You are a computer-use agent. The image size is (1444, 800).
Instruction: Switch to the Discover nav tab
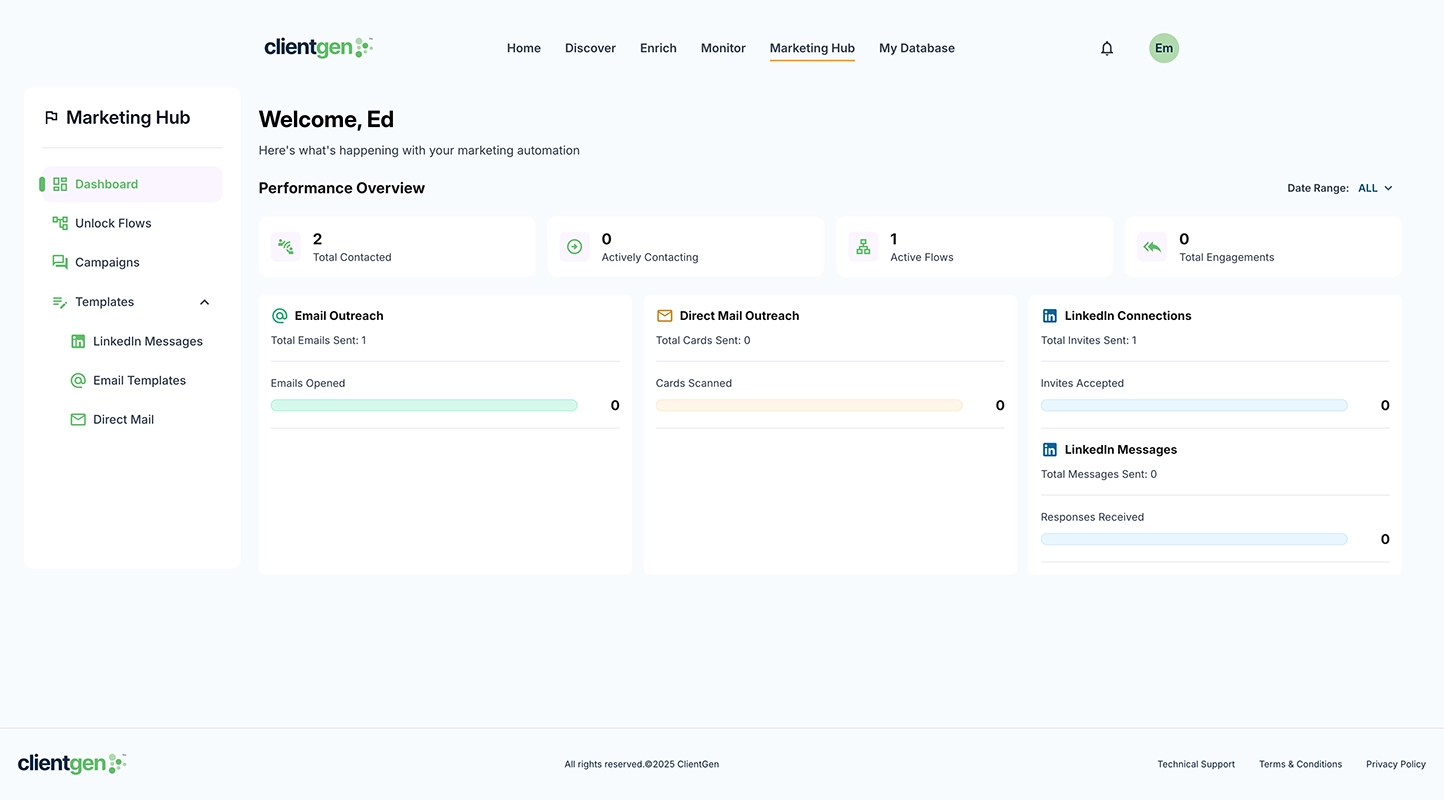tap(590, 48)
